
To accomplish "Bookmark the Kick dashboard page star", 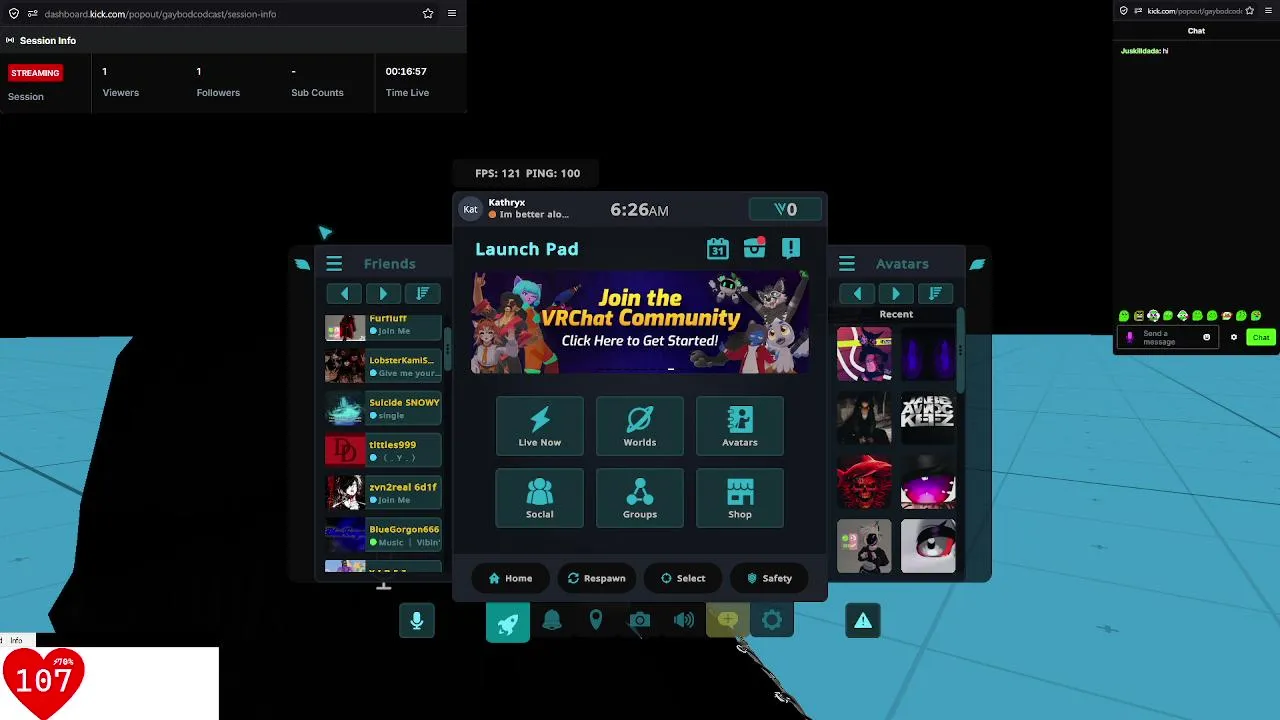I will (428, 14).
